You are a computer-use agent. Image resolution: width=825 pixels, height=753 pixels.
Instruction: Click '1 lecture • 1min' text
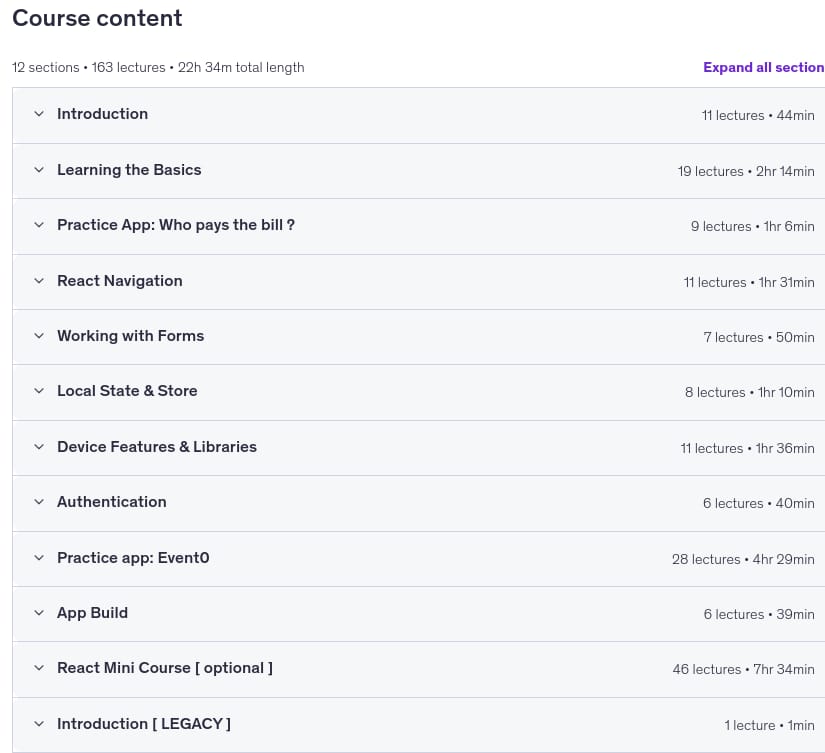[x=769, y=725]
